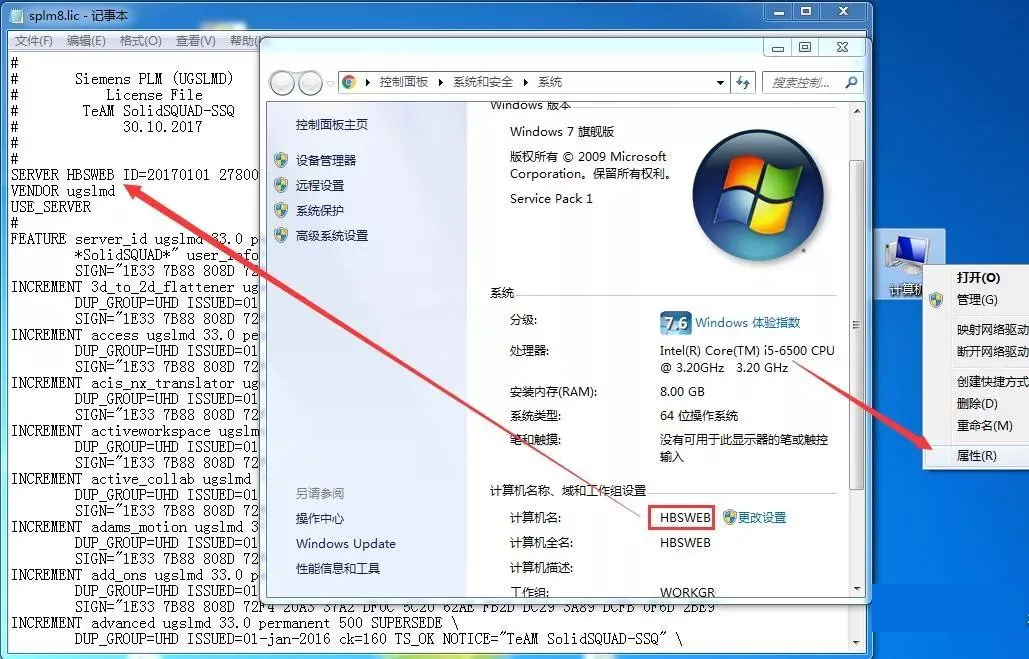
Task: Close the Notepad window
Action: point(844,12)
